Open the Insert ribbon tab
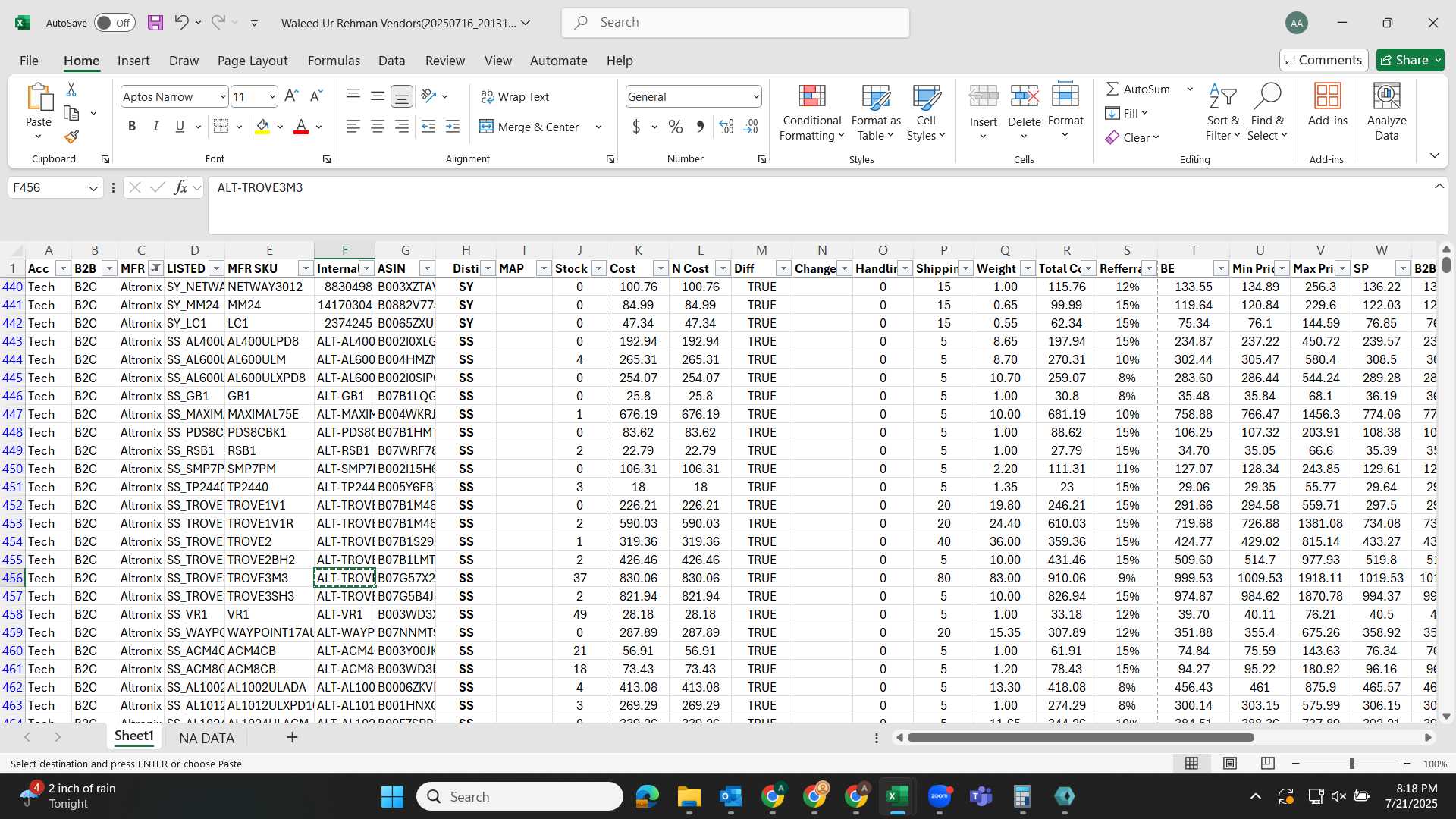The height and width of the screenshot is (819, 1456). (x=133, y=61)
